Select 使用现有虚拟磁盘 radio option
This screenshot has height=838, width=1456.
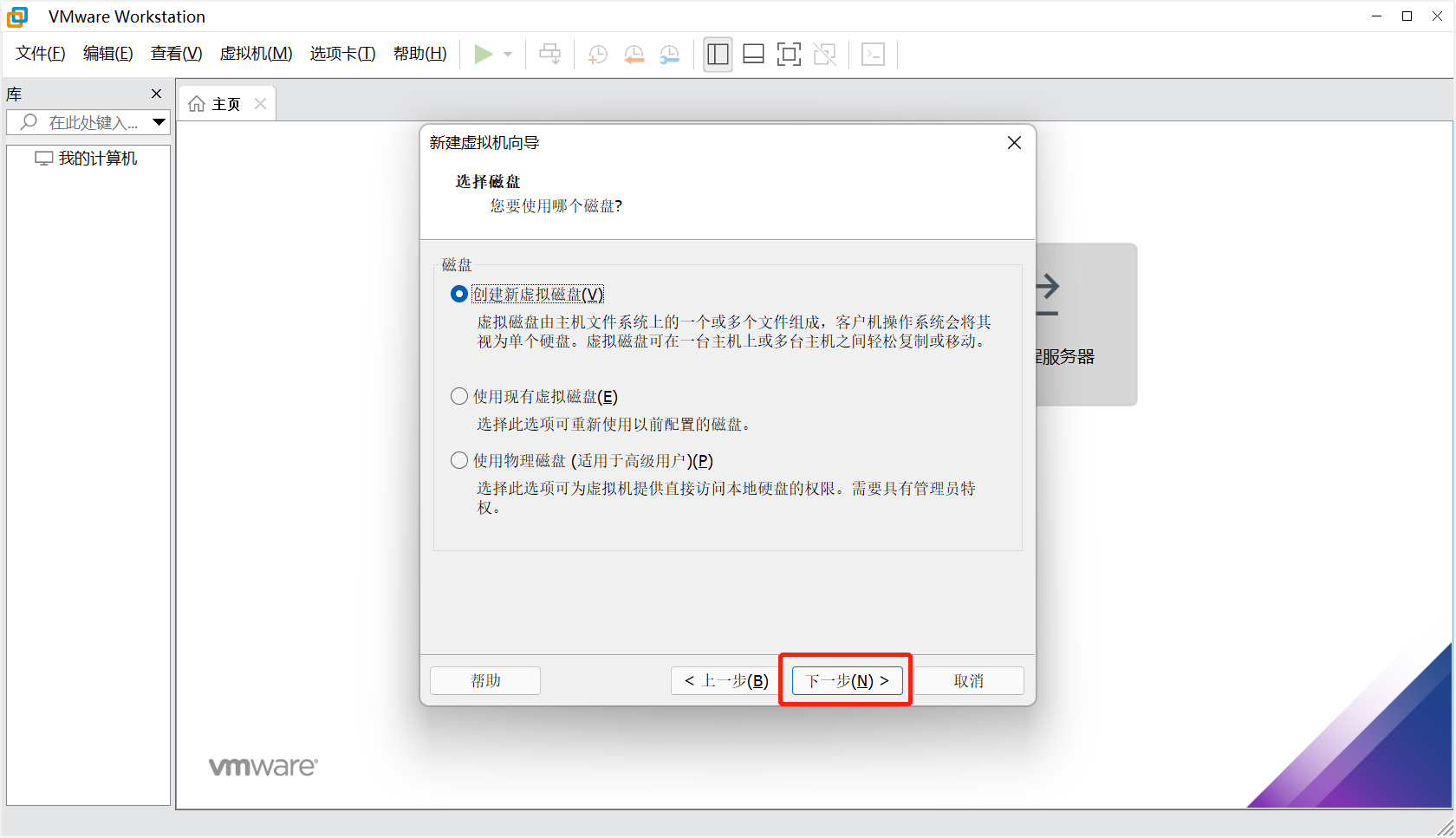pos(459,397)
